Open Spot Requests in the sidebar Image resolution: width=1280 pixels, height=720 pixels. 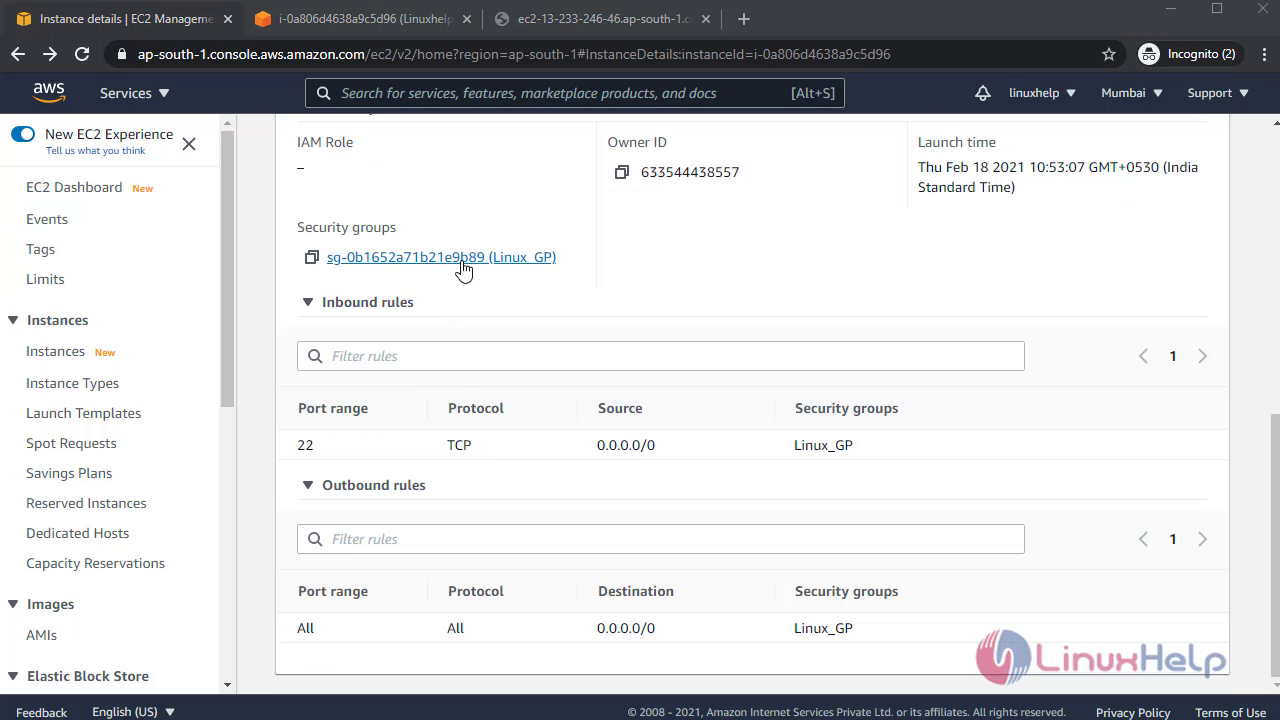click(x=71, y=443)
